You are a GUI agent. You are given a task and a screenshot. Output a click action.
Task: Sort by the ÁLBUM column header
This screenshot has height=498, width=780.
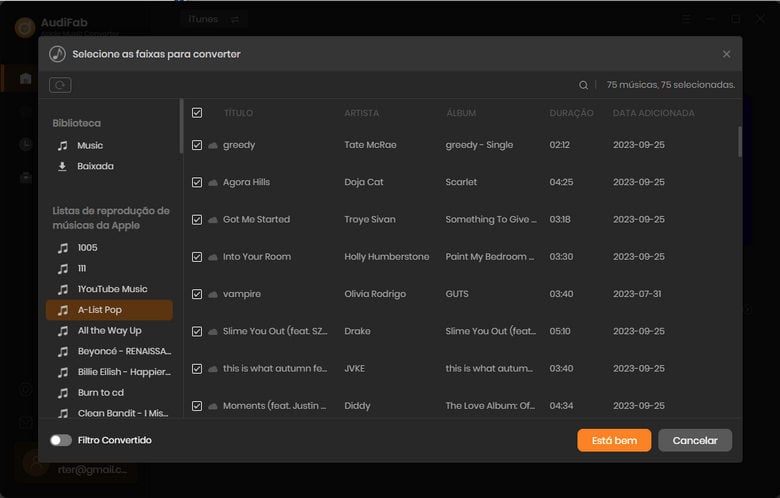click(x=461, y=113)
